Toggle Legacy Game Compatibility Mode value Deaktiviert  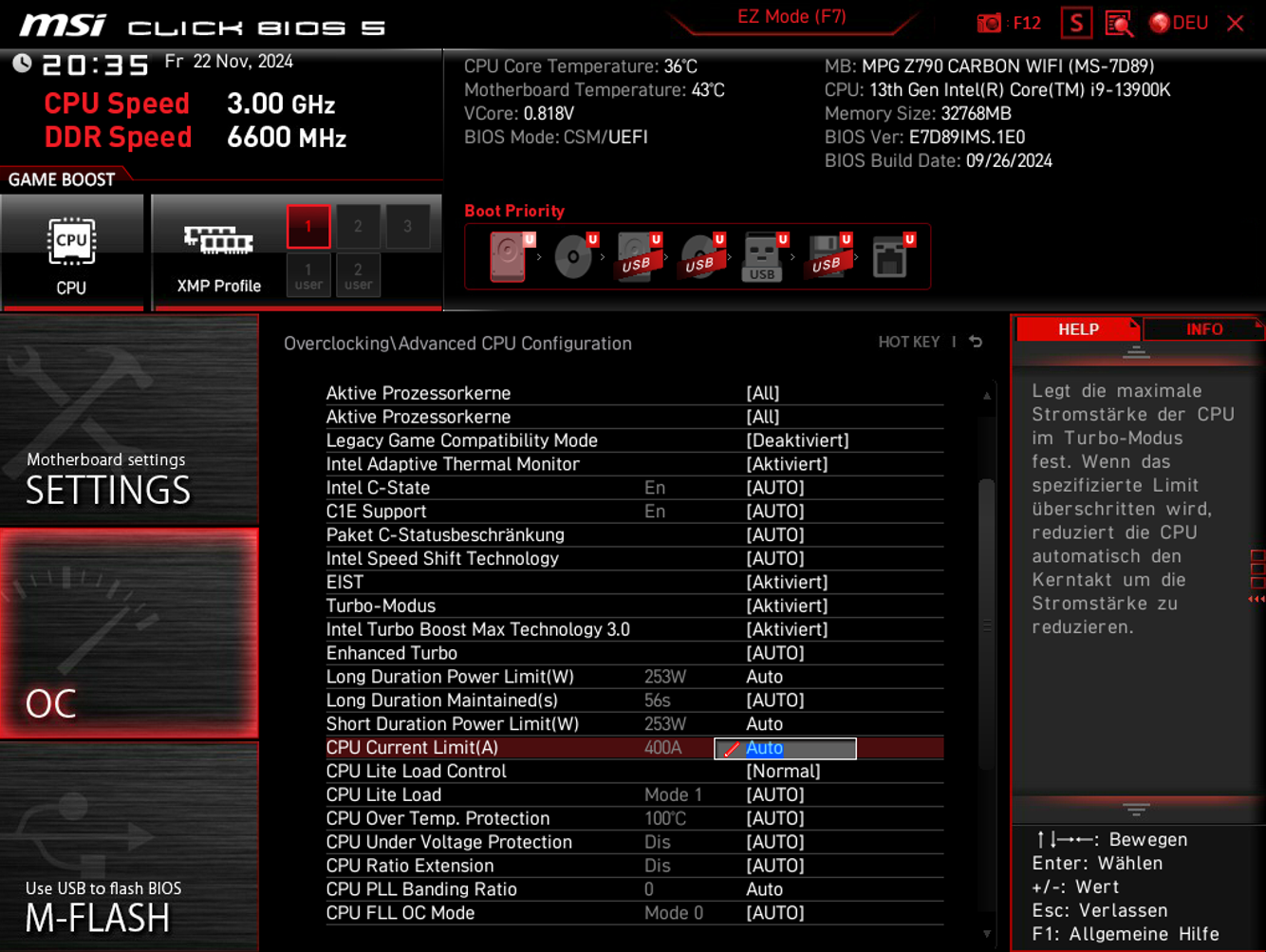[797, 440]
